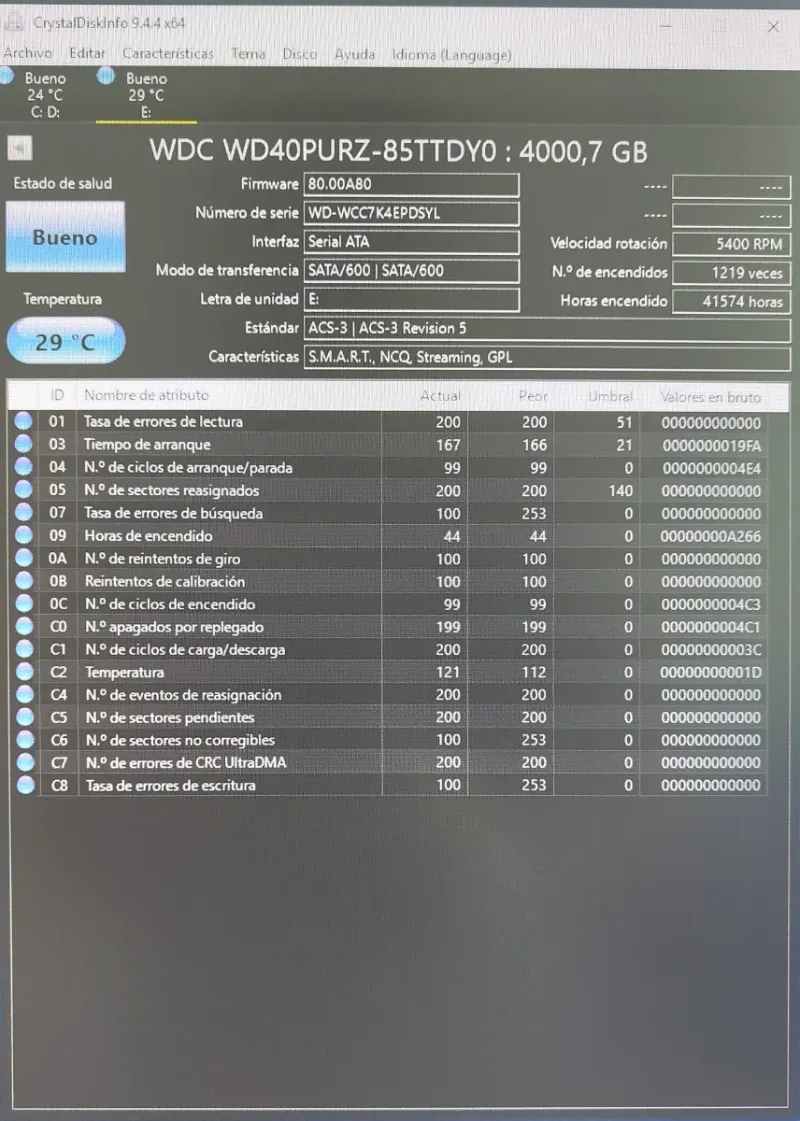Select raw value 0000000004C3
Image resolution: width=800 pixels, height=1121 pixels.
coord(711,604)
